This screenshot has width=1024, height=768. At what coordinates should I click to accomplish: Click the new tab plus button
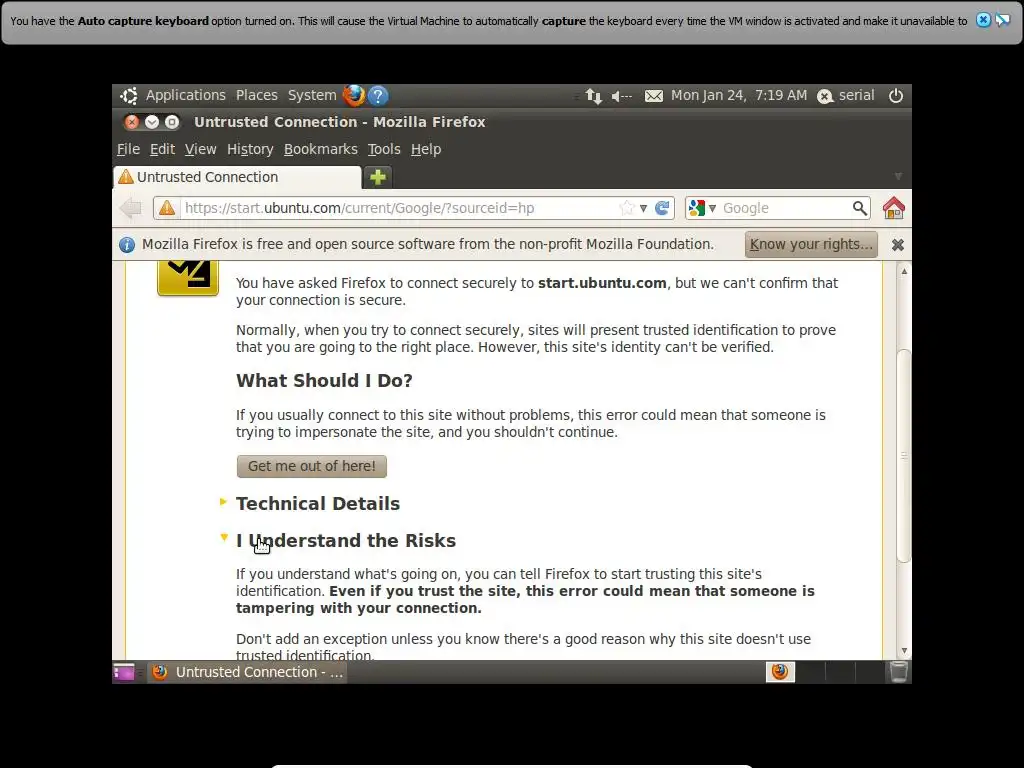[x=377, y=177]
